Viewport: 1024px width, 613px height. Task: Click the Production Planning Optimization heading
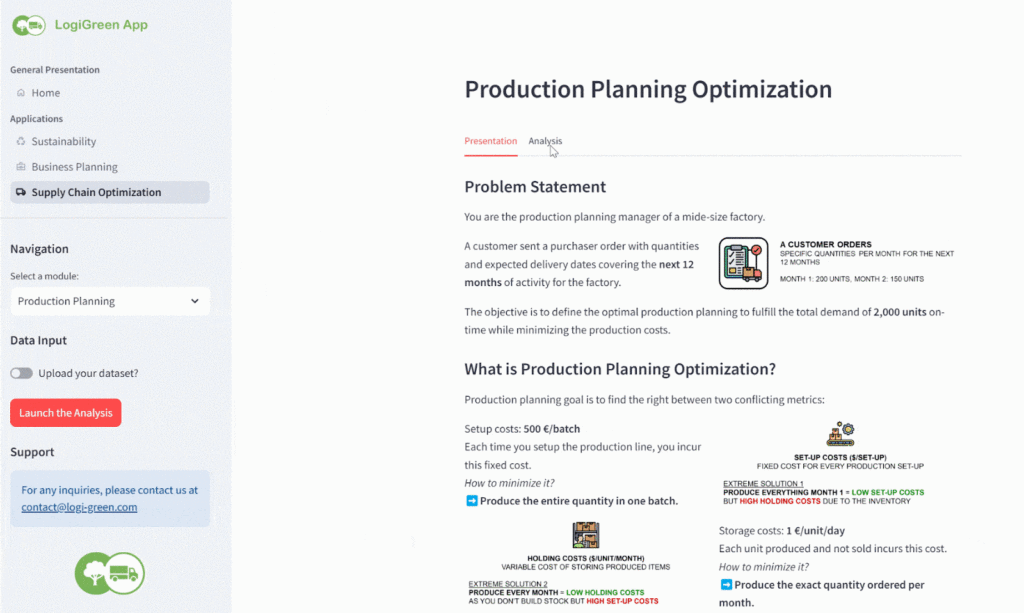point(648,89)
